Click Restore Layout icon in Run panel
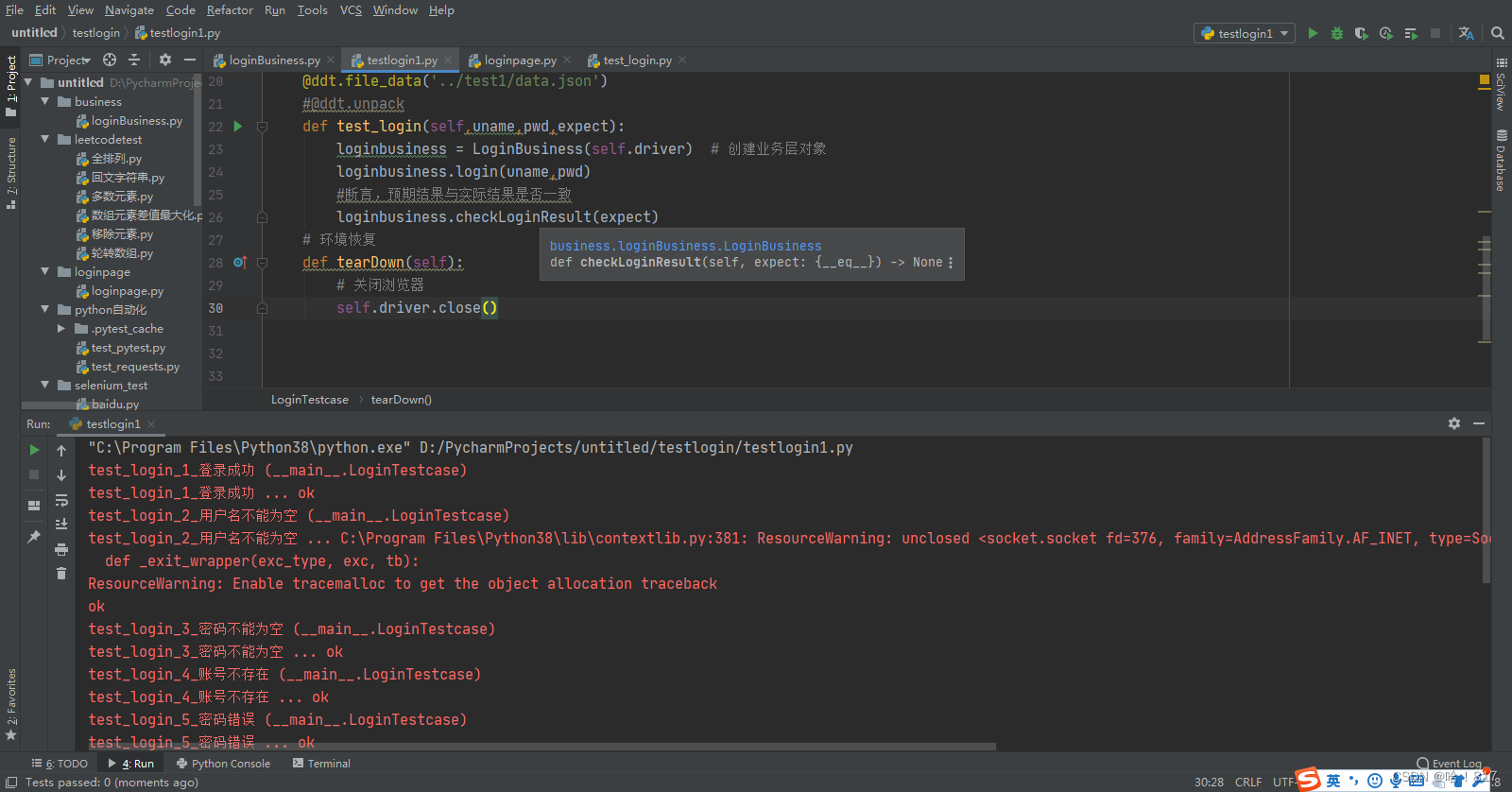 (34, 506)
